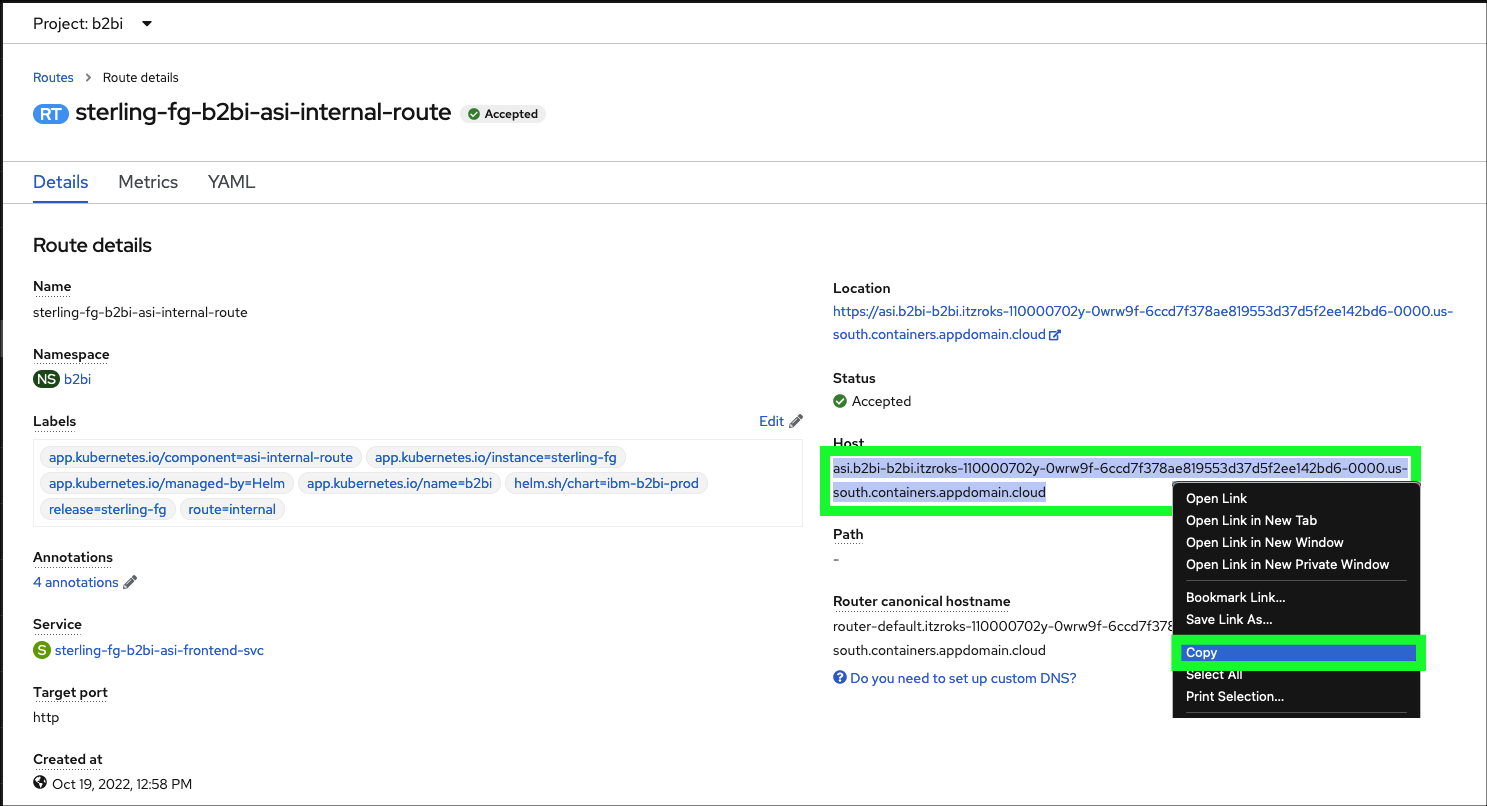1487x806 pixels.
Task: Select label app.kubernetes.io/name=b2bi
Action: tap(399, 483)
